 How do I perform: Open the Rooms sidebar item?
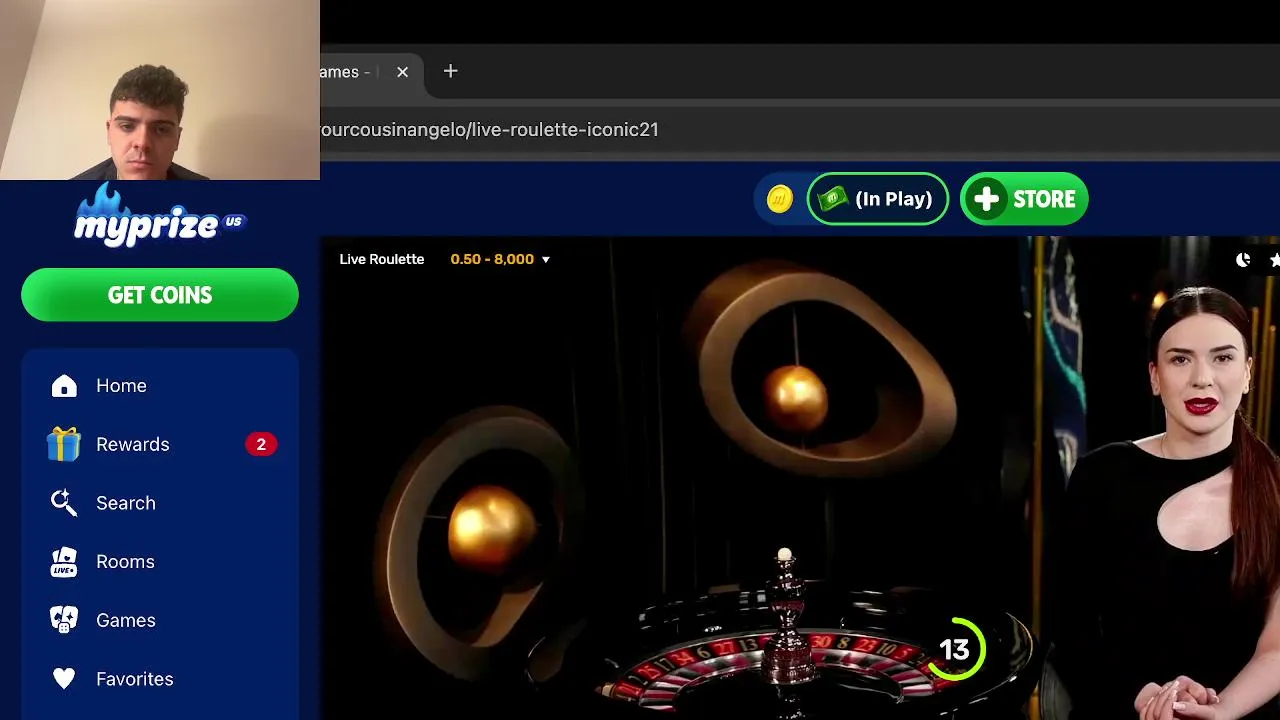pyautogui.click(x=160, y=562)
